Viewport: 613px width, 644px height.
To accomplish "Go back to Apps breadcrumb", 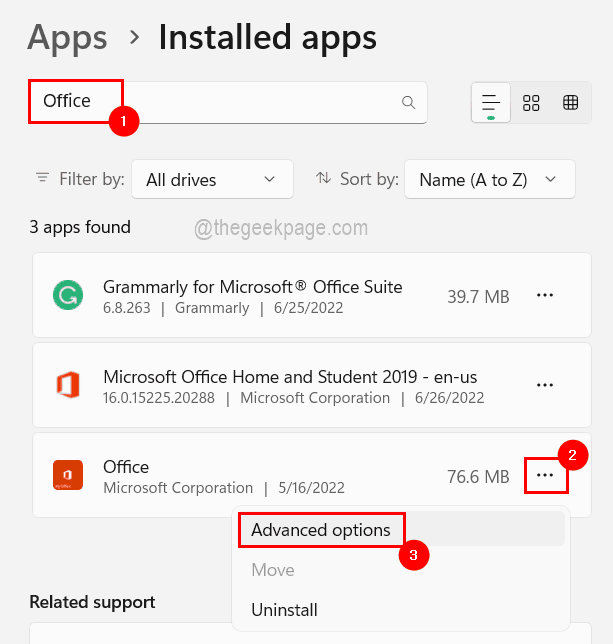I will pos(67,38).
